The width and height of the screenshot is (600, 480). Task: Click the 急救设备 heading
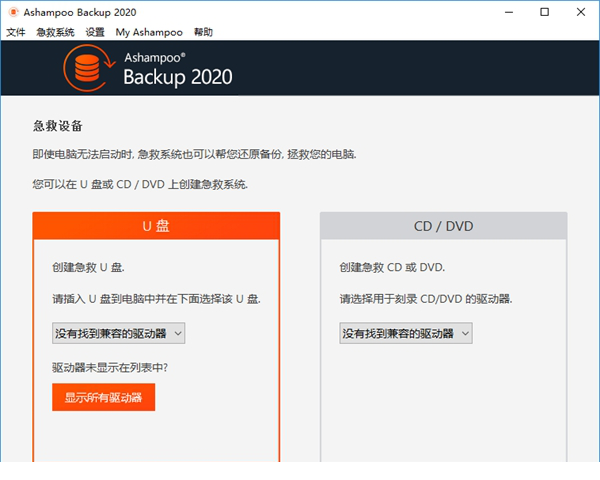coord(57,126)
